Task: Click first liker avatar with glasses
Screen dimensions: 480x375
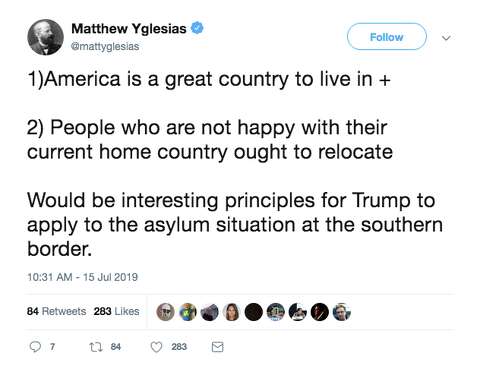Action: pyautogui.click(x=166, y=312)
